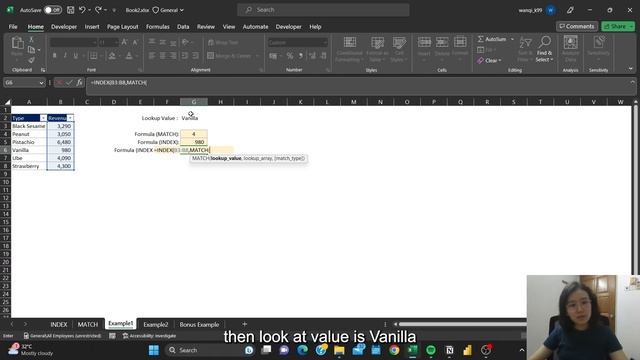Click the Comma Style icon
Image resolution: width=640 pixels, height=360 pixels.
[x=300, y=56]
